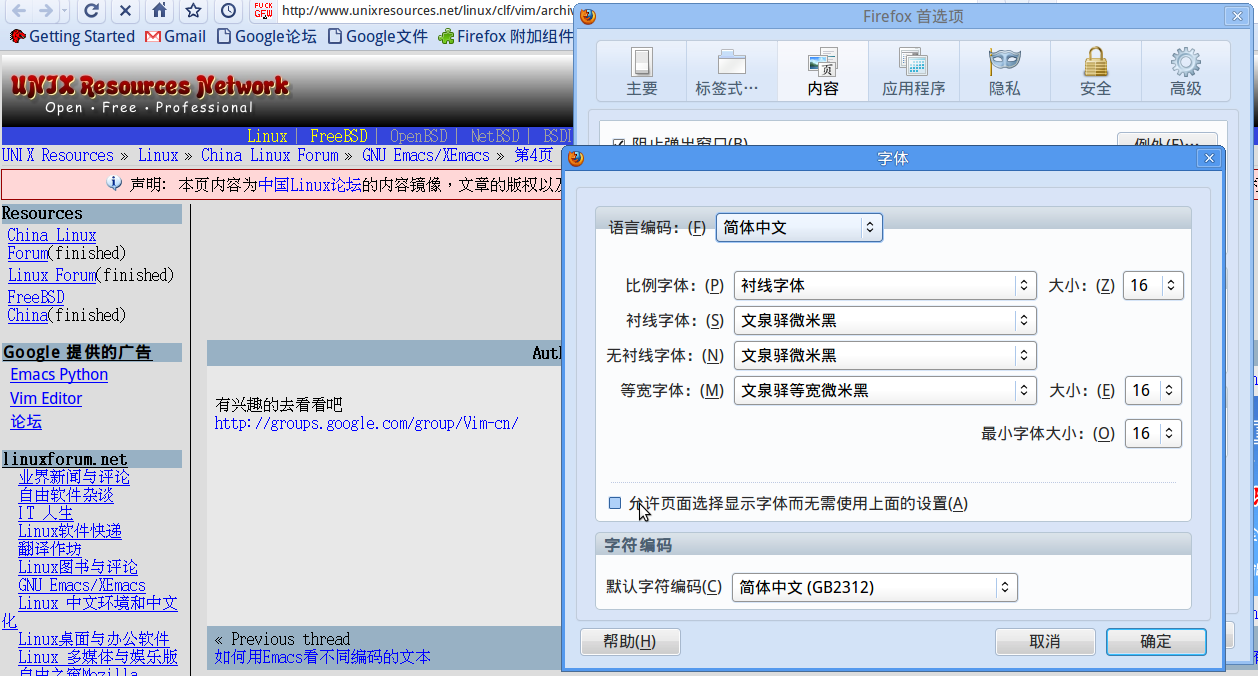Open browsing history clock icon

pyautogui.click(x=229, y=11)
